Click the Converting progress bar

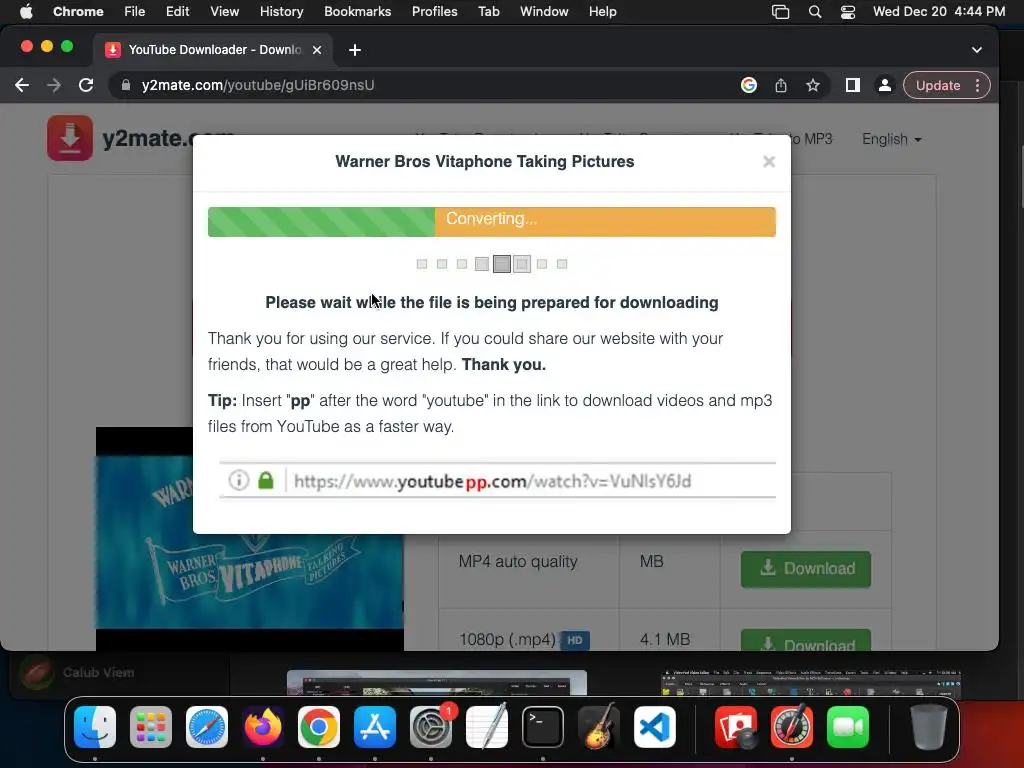click(x=492, y=221)
